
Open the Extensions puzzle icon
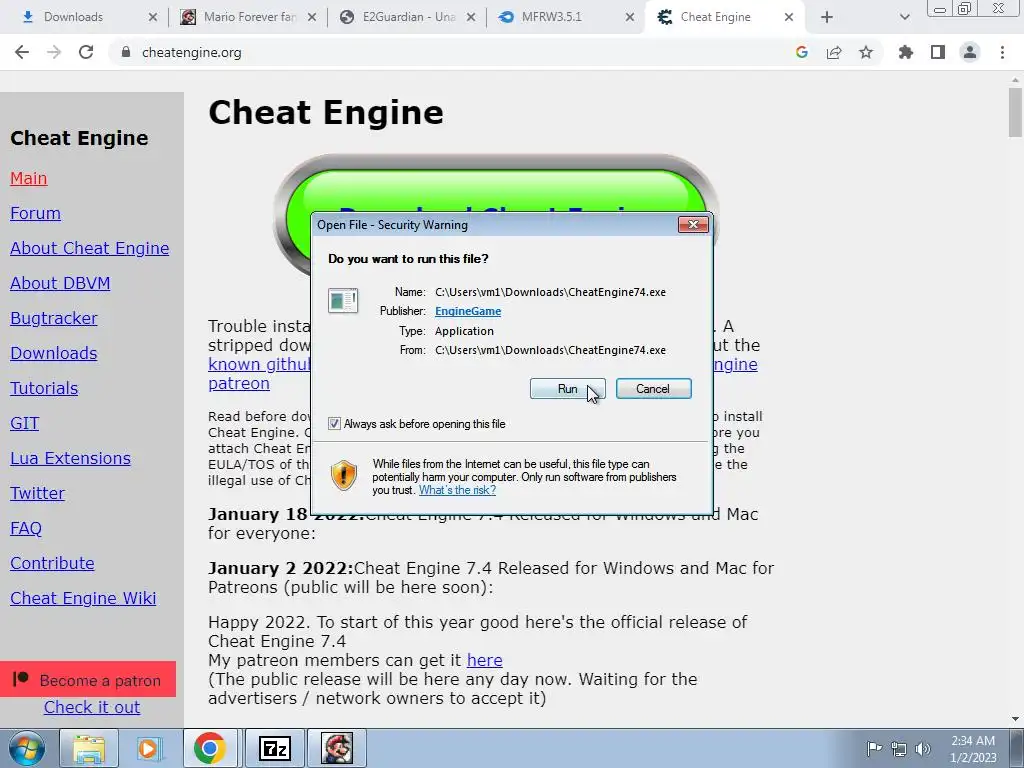pos(906,52)
